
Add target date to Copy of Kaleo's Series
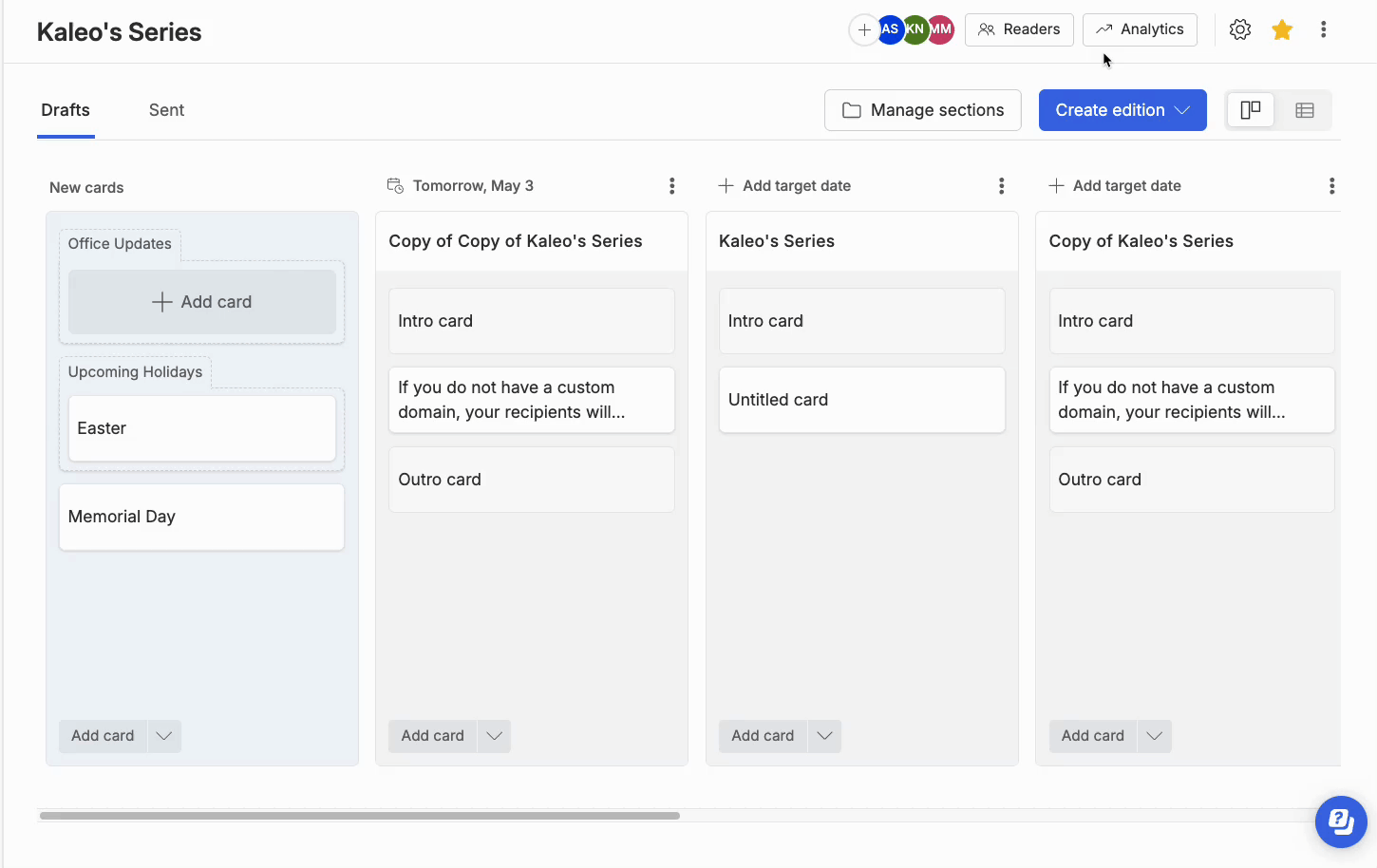(1115, 186)
